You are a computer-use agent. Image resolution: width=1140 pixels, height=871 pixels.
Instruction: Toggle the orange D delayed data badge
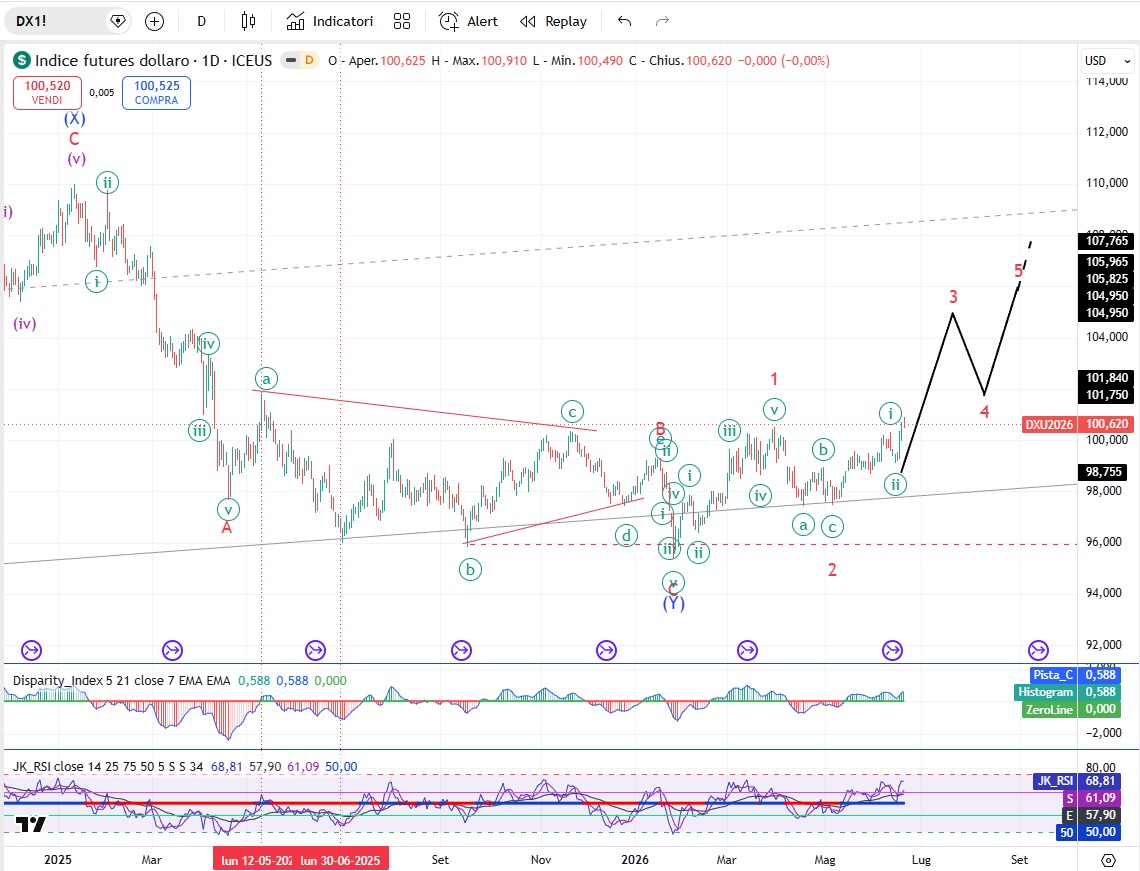[310, 60]
